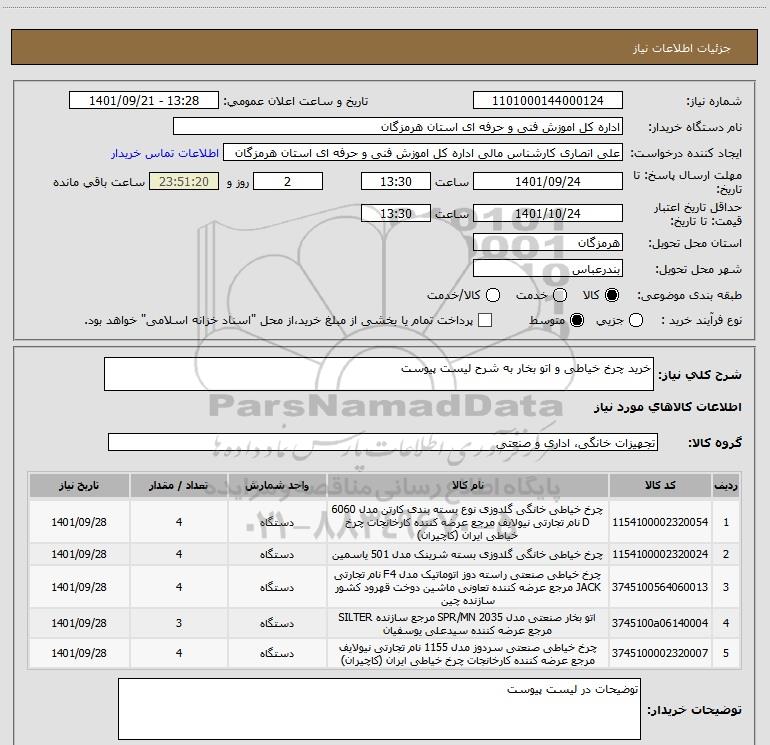Click product code 3745100002320007
The width and height of the screenshot is (770, 745).
[660, 653]
